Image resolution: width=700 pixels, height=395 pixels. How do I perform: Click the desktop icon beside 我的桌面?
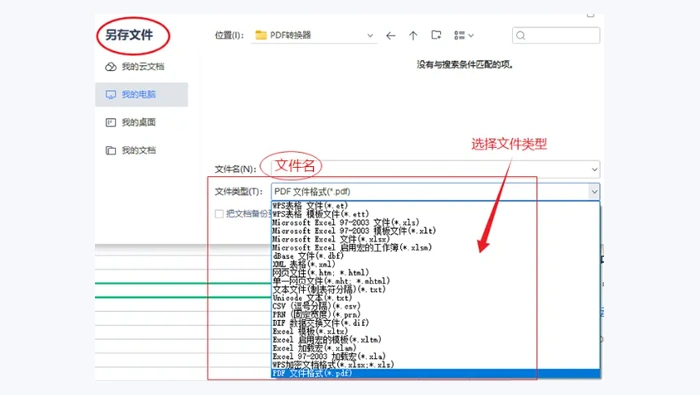click(111, 122)
